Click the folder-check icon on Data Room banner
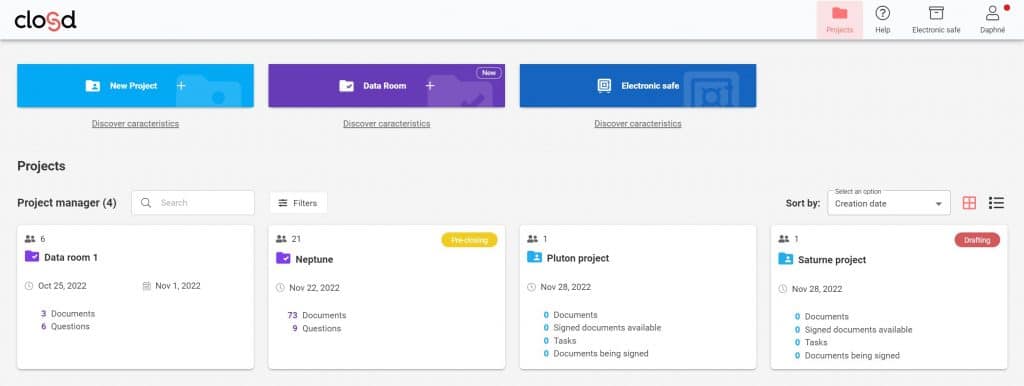 (x=346, y=86)
